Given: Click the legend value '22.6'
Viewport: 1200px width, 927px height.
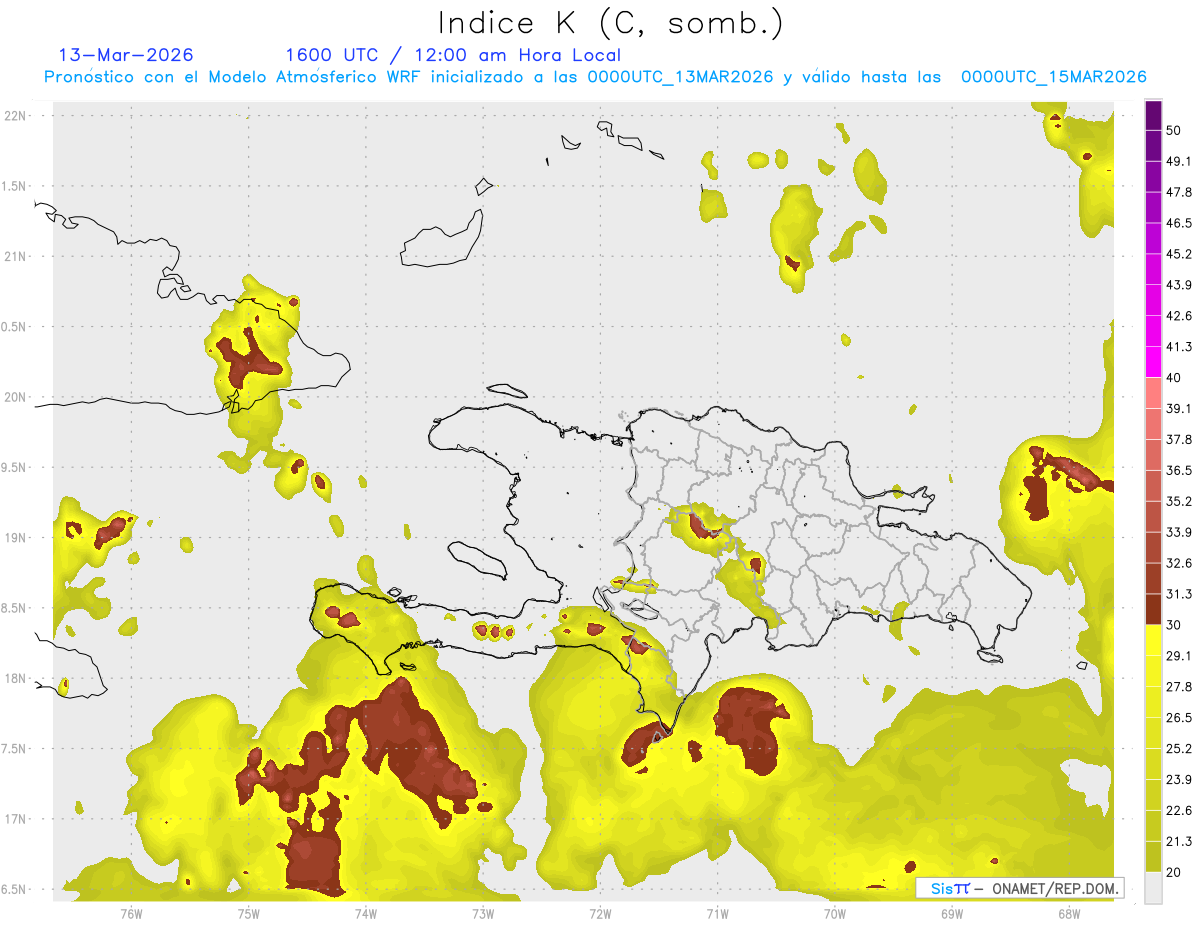Looking at the screenshot, I should pos(1179,811).
